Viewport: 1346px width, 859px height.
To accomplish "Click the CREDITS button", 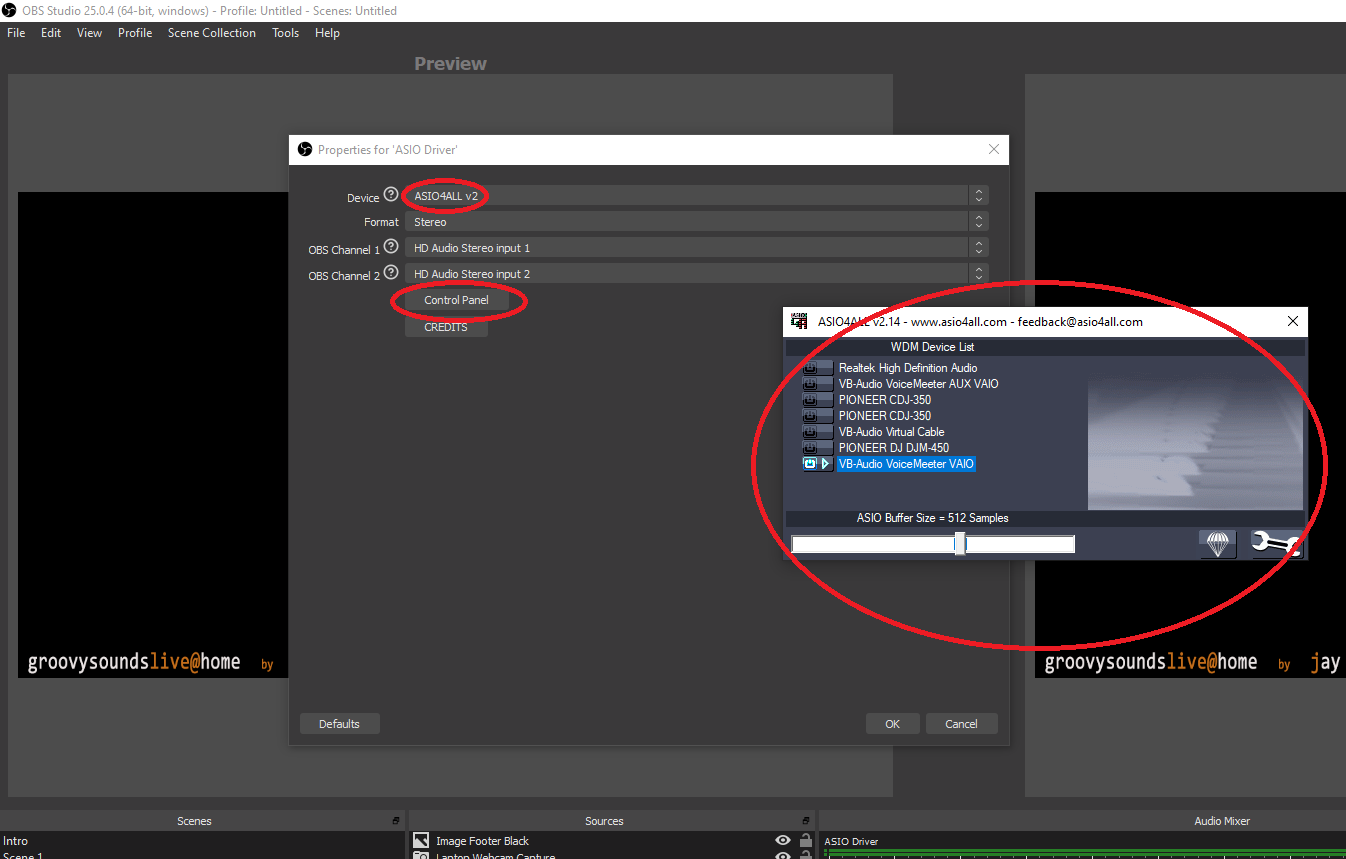I will (x=446, y=327).
